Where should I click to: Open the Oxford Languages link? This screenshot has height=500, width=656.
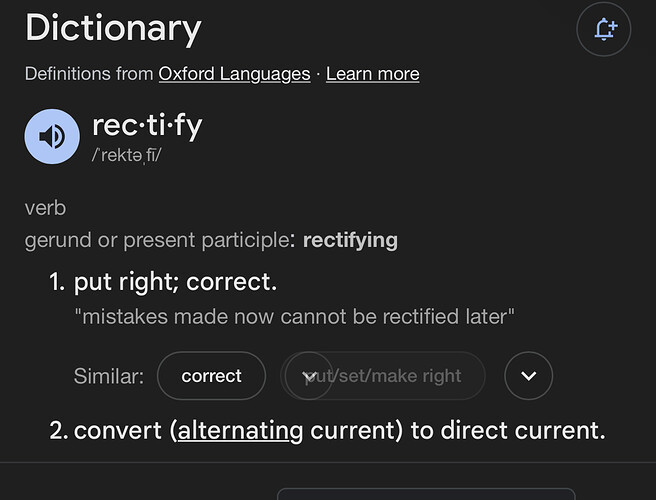click(234, 74)
